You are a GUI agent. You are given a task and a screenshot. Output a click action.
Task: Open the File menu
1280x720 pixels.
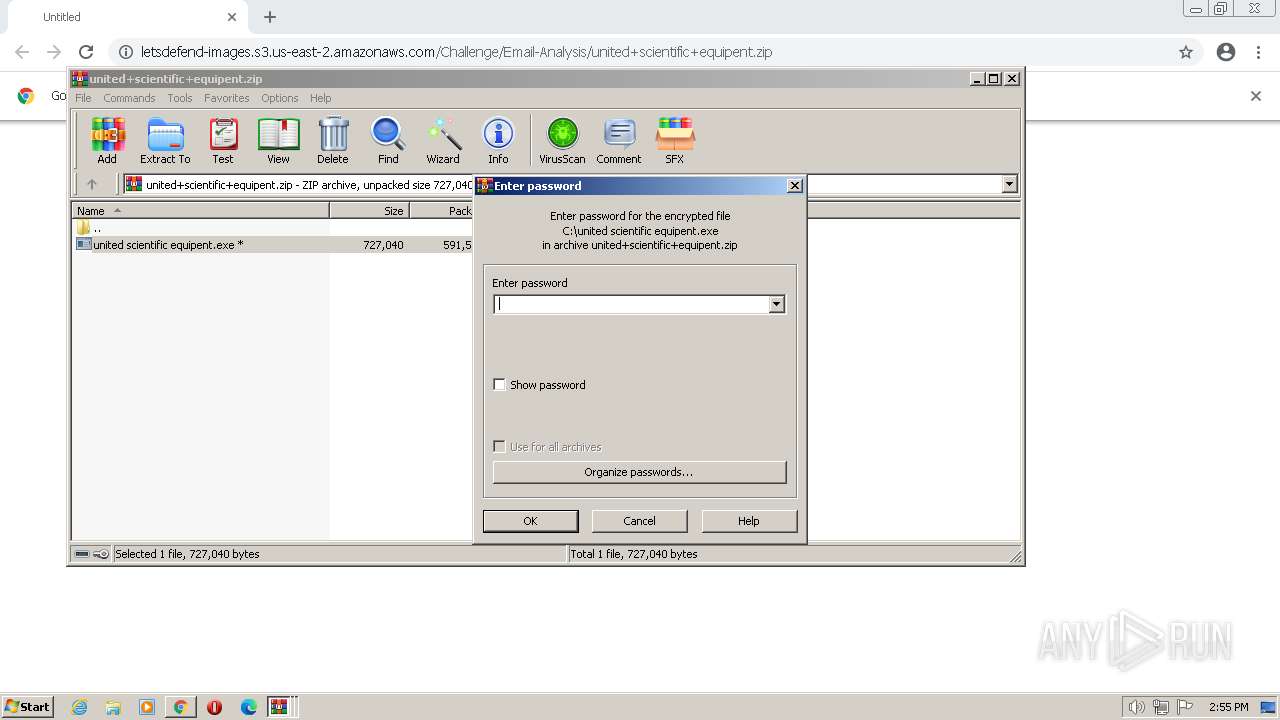83,98
